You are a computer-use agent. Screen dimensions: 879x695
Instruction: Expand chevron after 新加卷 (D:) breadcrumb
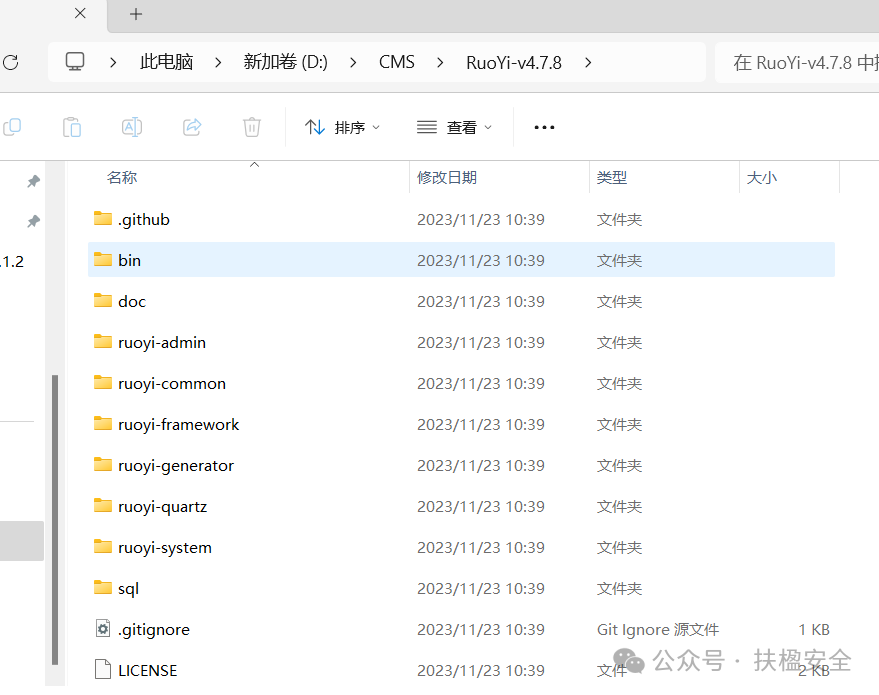[353, 63]
